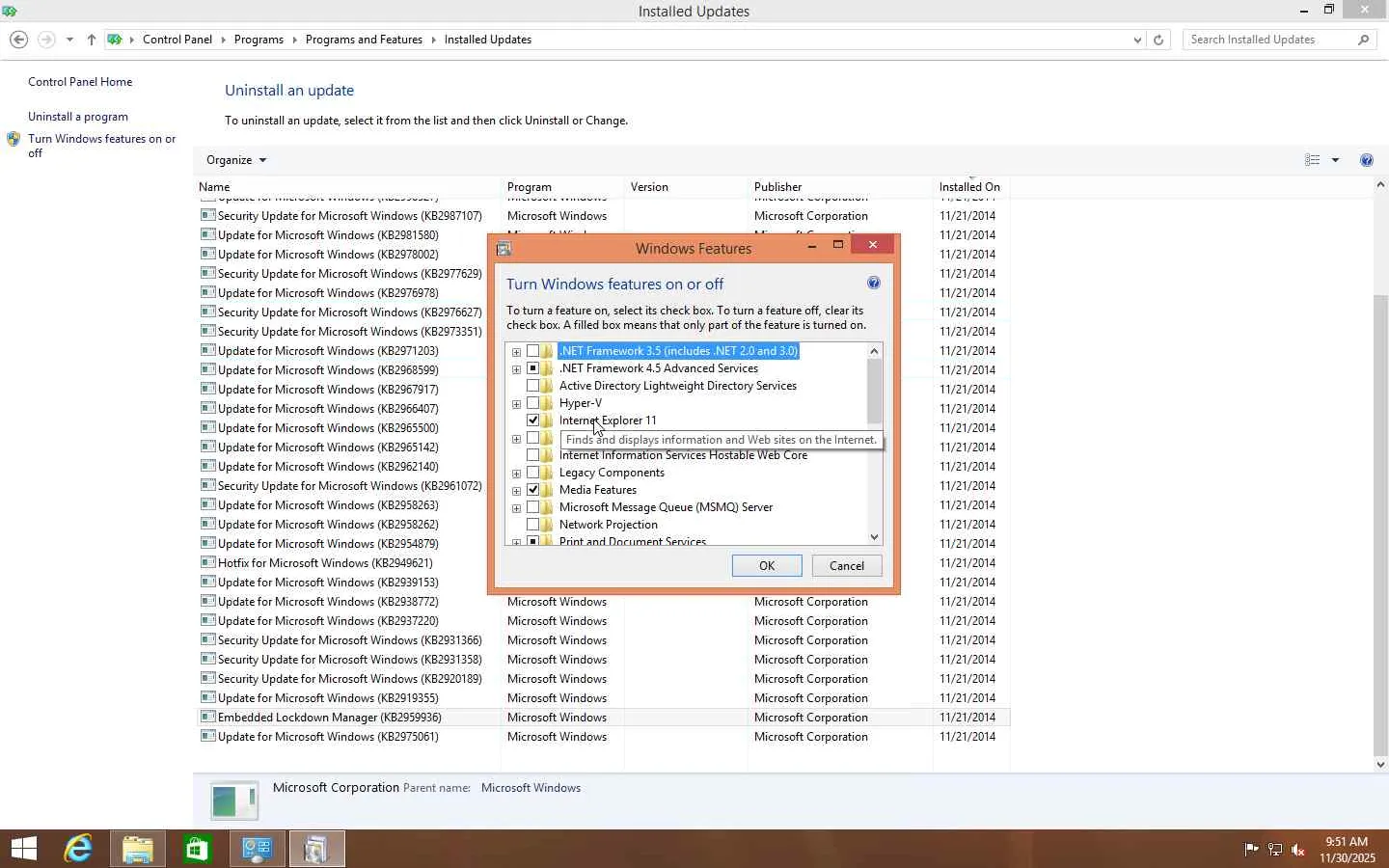Launch Internet Explorer from taskbar
The image size is (1389, 868).
tap(77, 849)
